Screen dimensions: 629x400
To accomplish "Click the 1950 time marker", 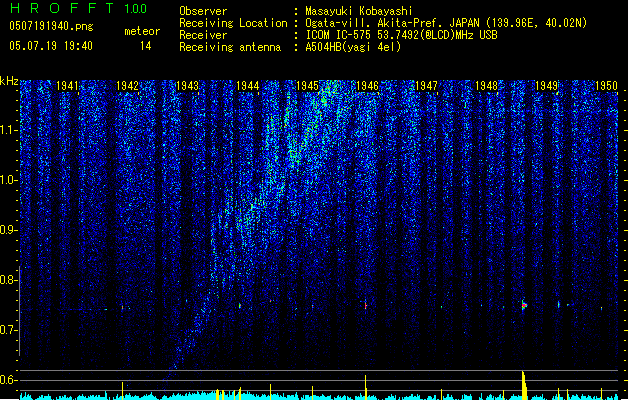I will click(606, 86).
